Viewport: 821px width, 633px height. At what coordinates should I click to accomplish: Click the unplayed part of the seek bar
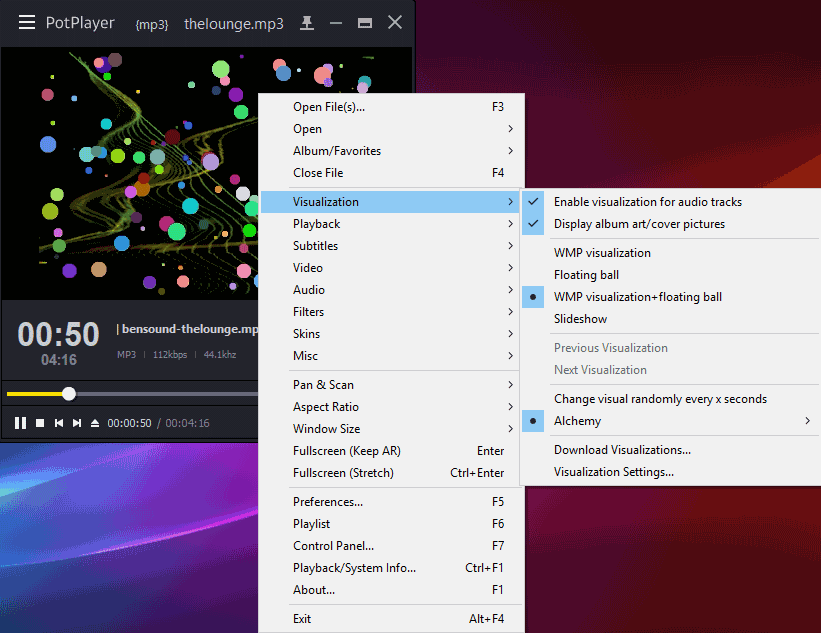pyautogui.click(x=167, y=394)
